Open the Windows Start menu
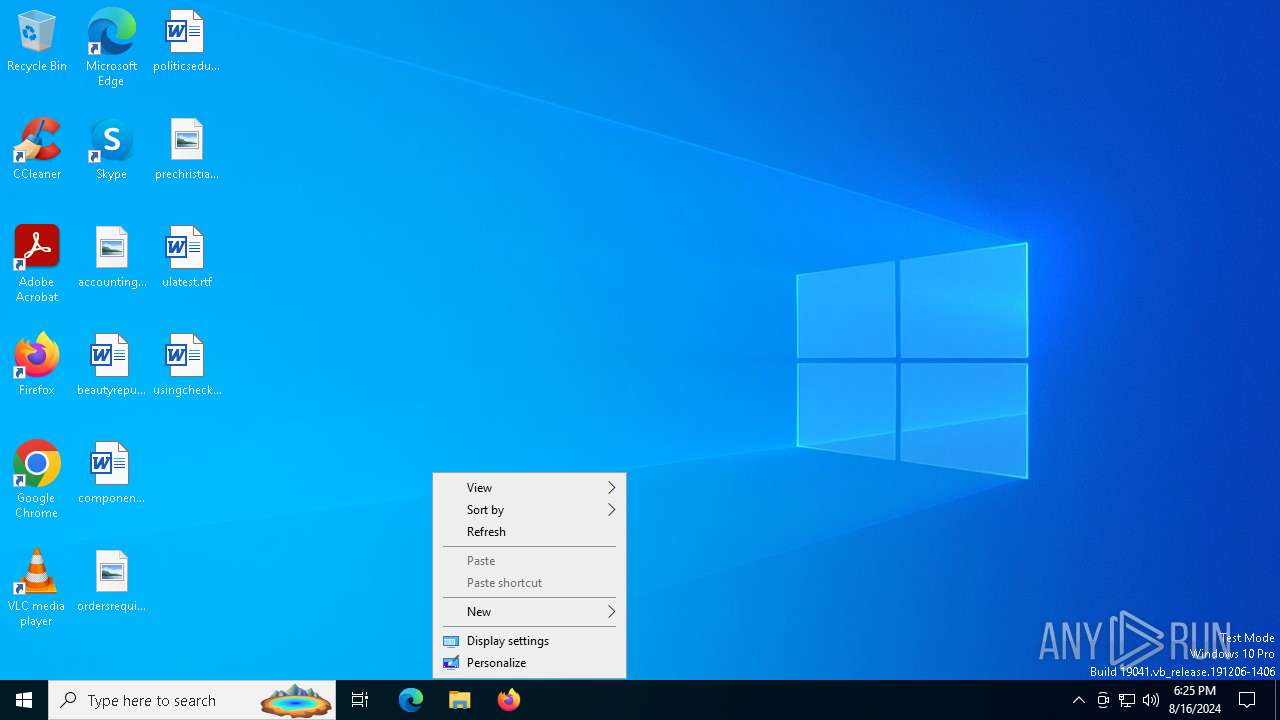 point(24,700)
